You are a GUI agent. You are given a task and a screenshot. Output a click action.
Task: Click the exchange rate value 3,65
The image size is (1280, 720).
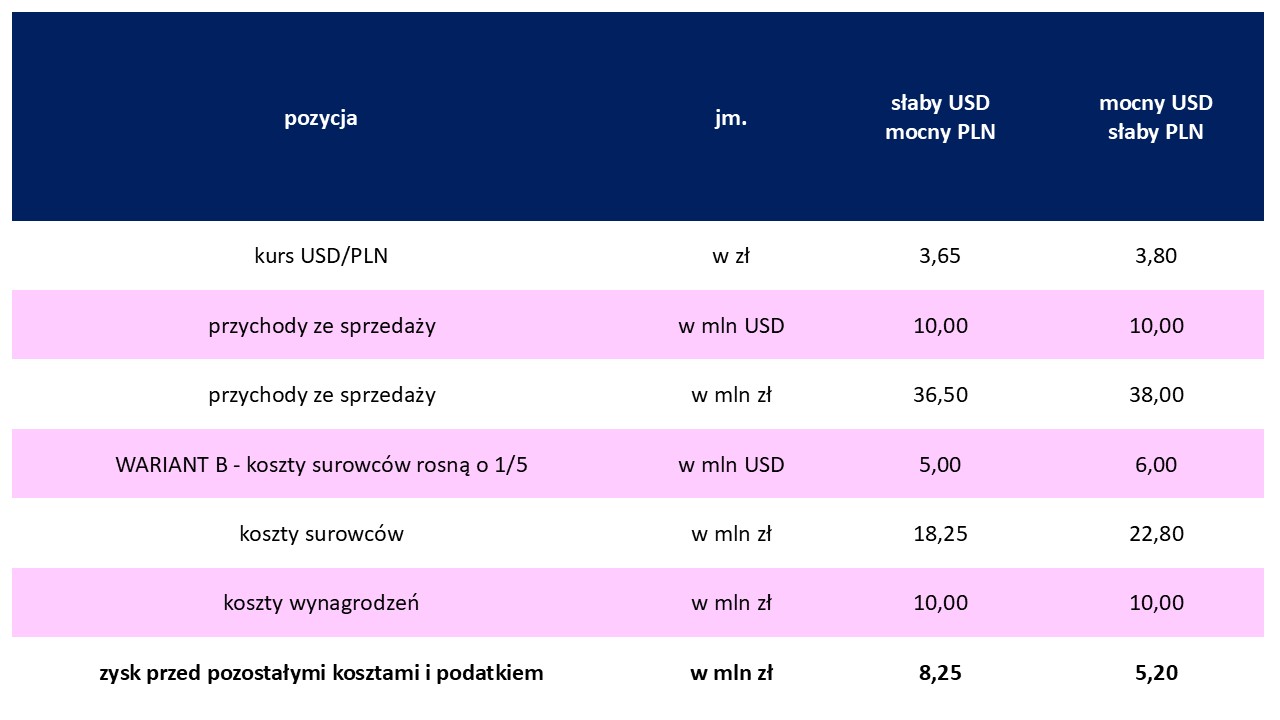tap(940, 255)
